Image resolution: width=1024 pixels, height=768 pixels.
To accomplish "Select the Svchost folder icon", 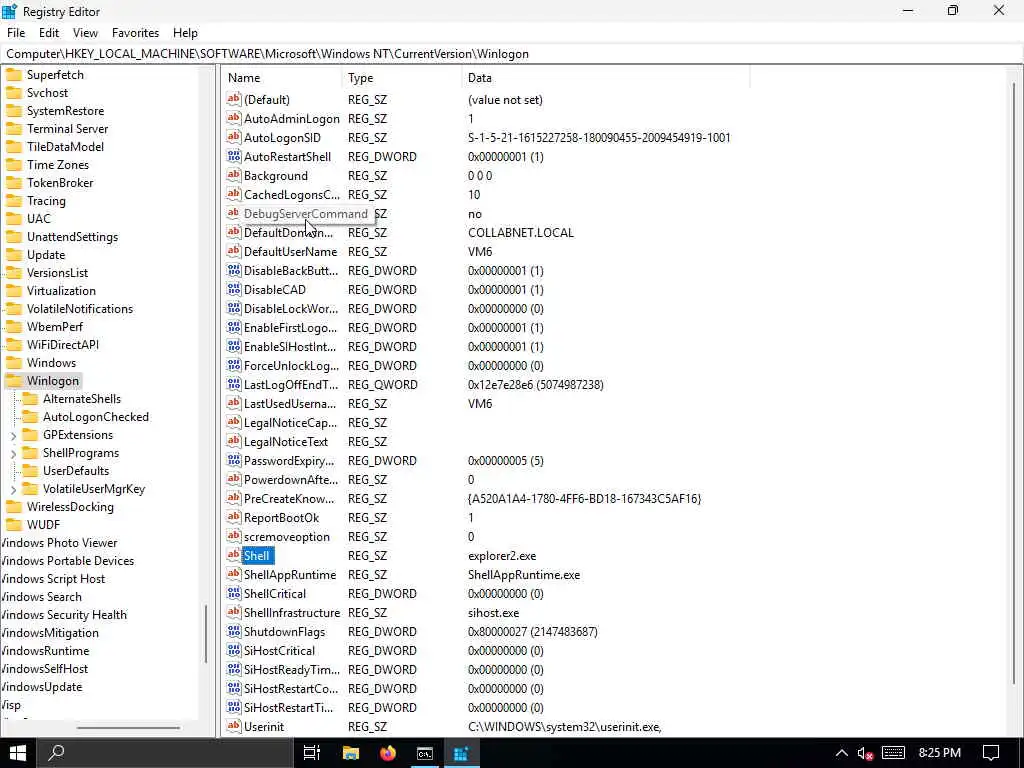I will pyautogui.click(x=14, y=93).
